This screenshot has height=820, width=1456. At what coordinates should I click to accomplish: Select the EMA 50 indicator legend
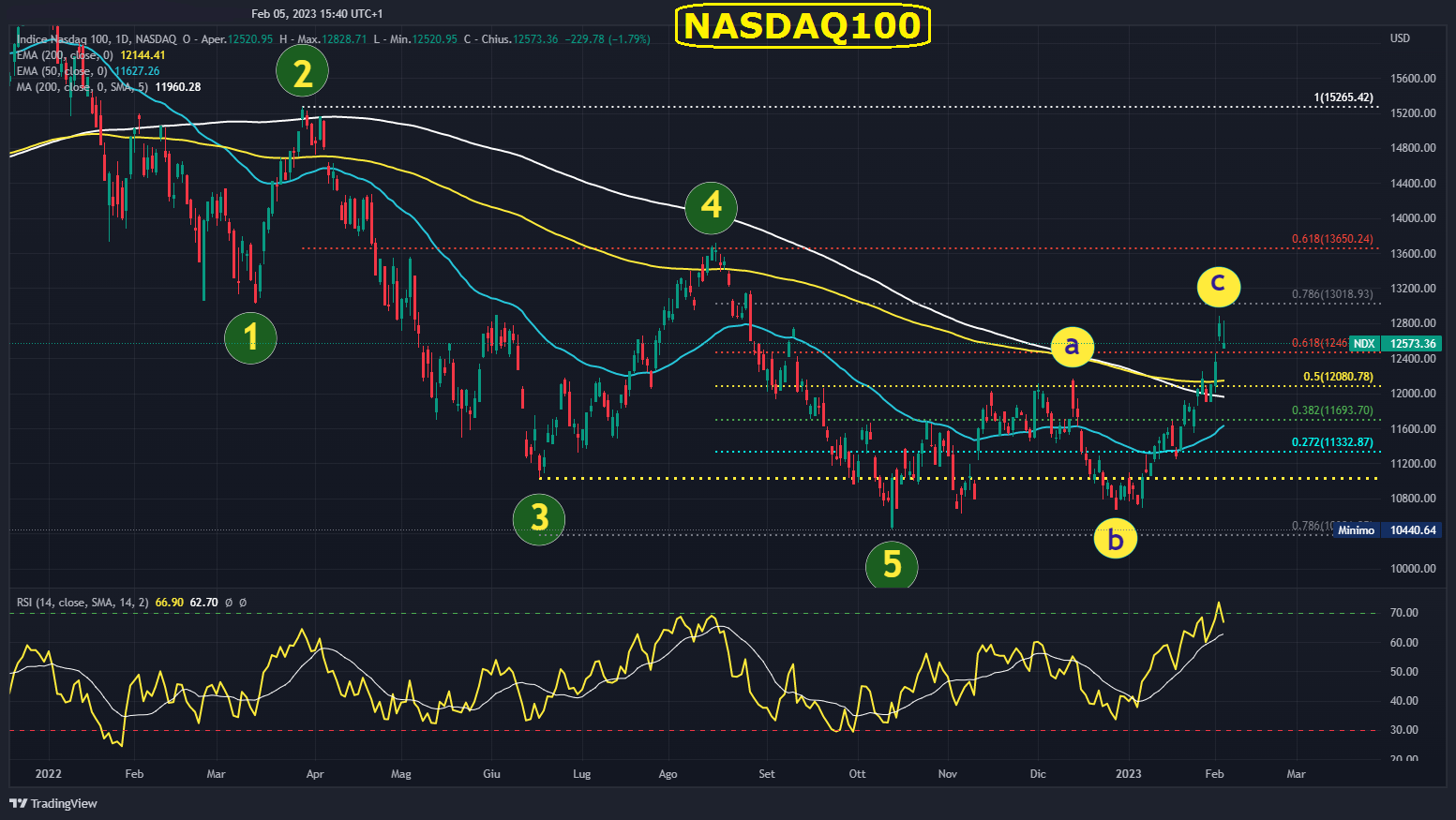point(62,71)
